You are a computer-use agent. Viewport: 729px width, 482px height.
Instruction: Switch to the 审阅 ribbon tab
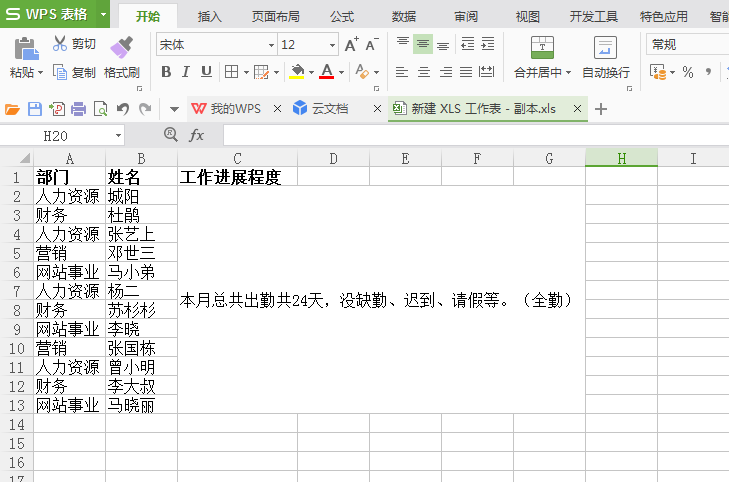pos(466,17)
